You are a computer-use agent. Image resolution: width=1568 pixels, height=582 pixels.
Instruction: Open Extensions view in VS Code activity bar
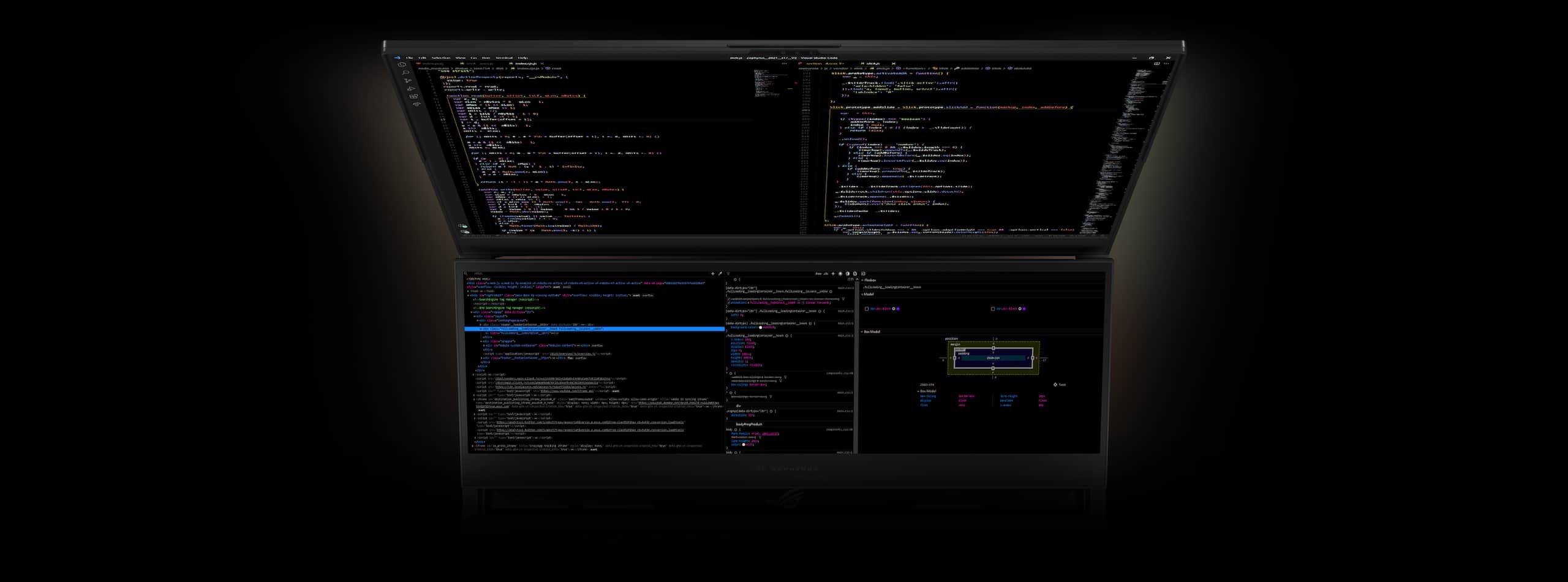[x=413, y=96]
